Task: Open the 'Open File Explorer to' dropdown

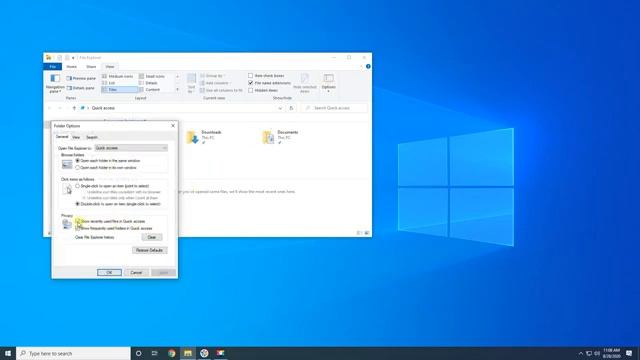Action: click(x=131, y=148)
